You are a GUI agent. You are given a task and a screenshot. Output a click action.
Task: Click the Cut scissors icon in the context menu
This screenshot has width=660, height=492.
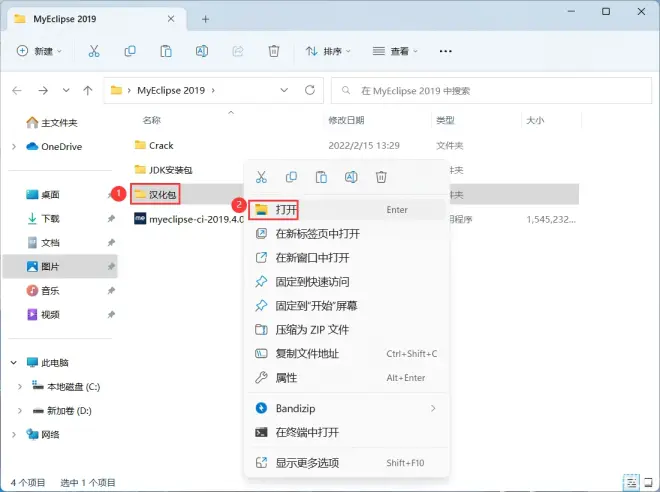(x=261, y=177)
